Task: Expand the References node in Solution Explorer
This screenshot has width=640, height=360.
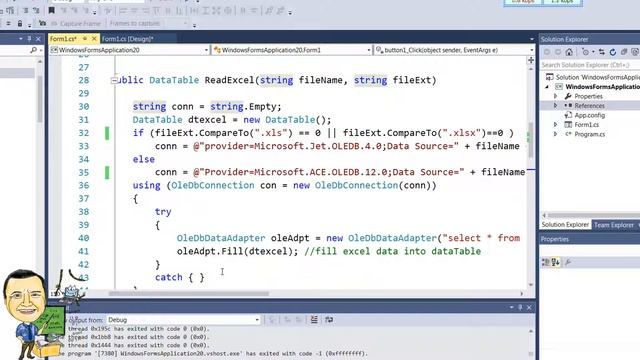Action: pyautogui.click(x=556, y=105)
